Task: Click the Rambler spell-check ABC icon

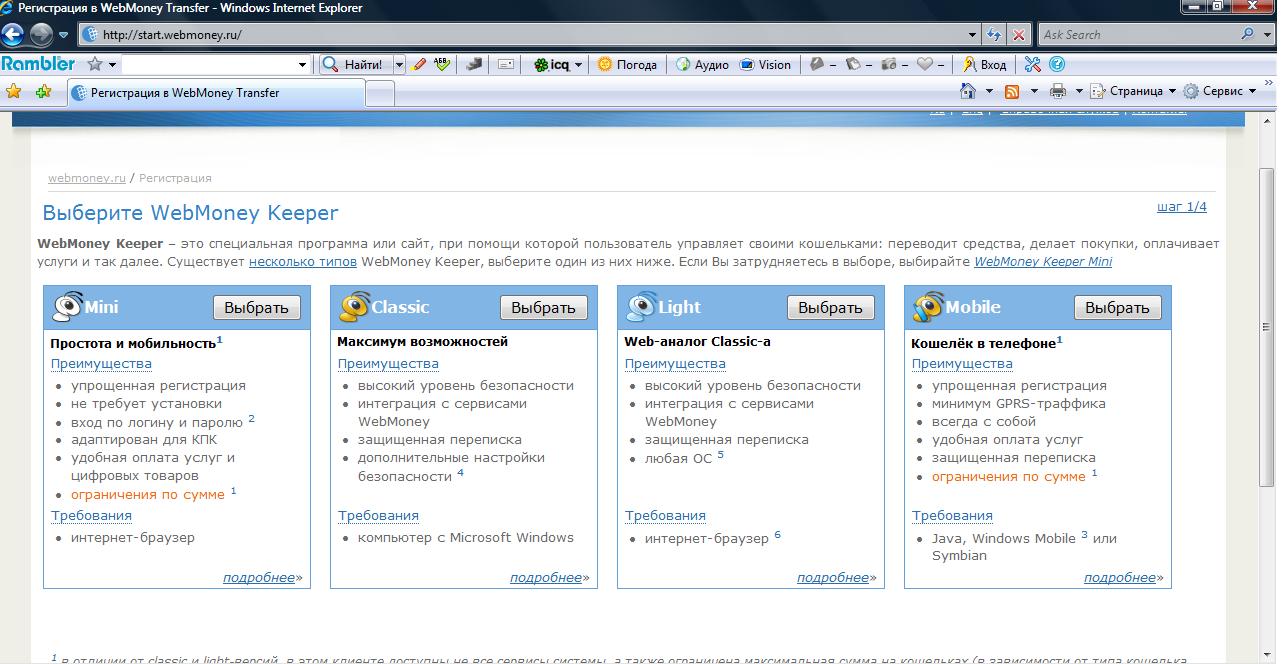Action: 442,64
